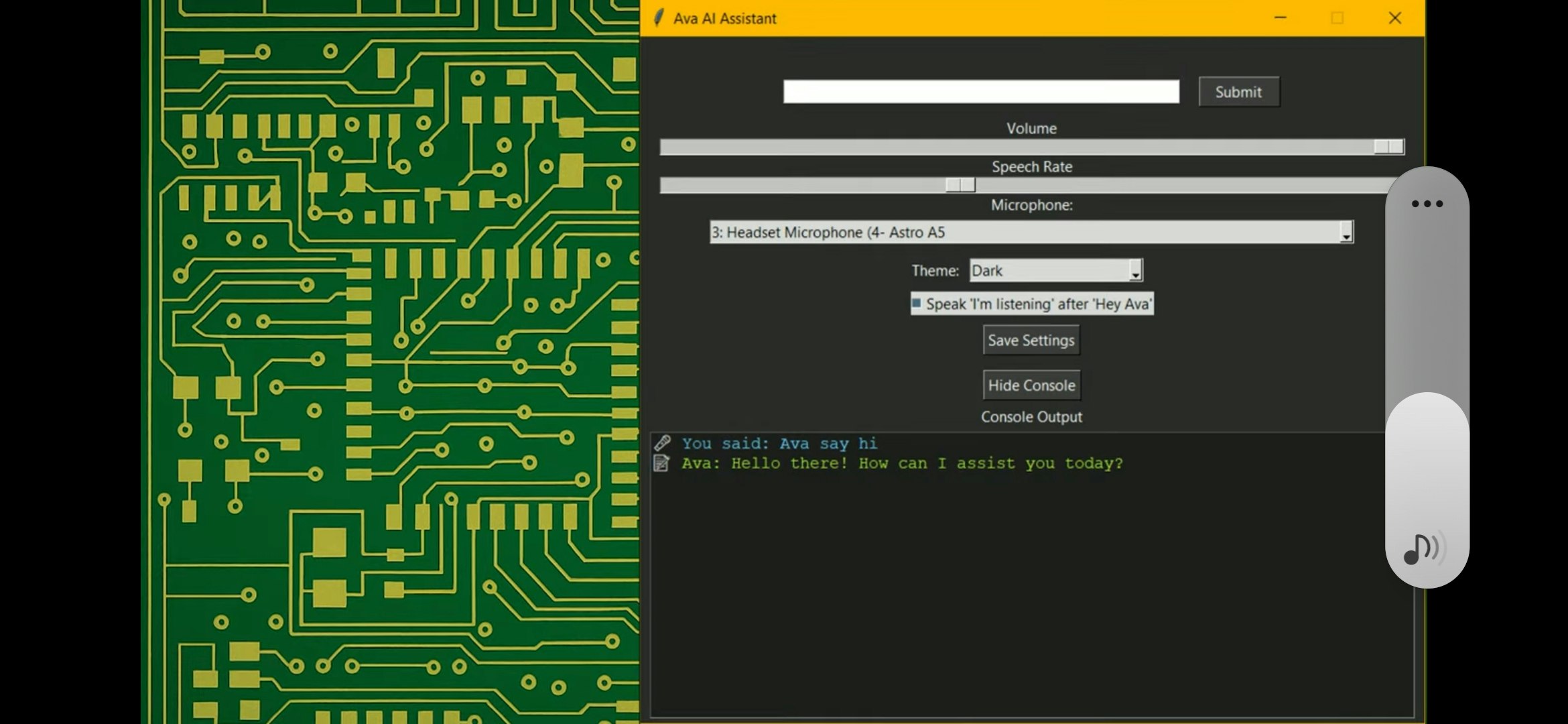Click Save Settings
The height and width of the screenshot is (724, 1568).
pyautogui.click(x=1031, y=340)
